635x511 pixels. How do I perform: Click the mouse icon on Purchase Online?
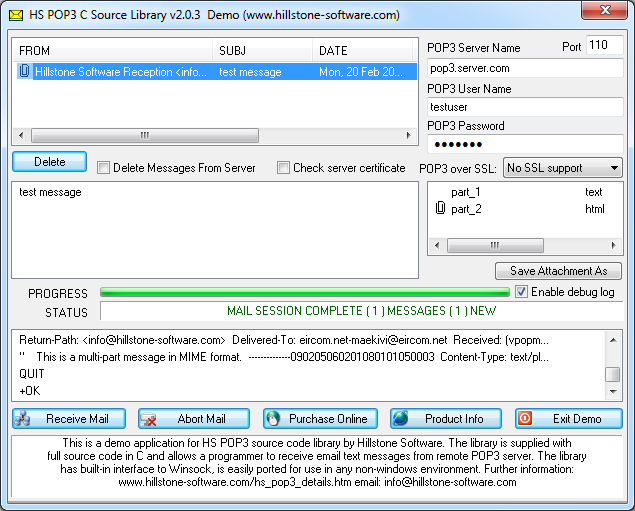[273, 419]
